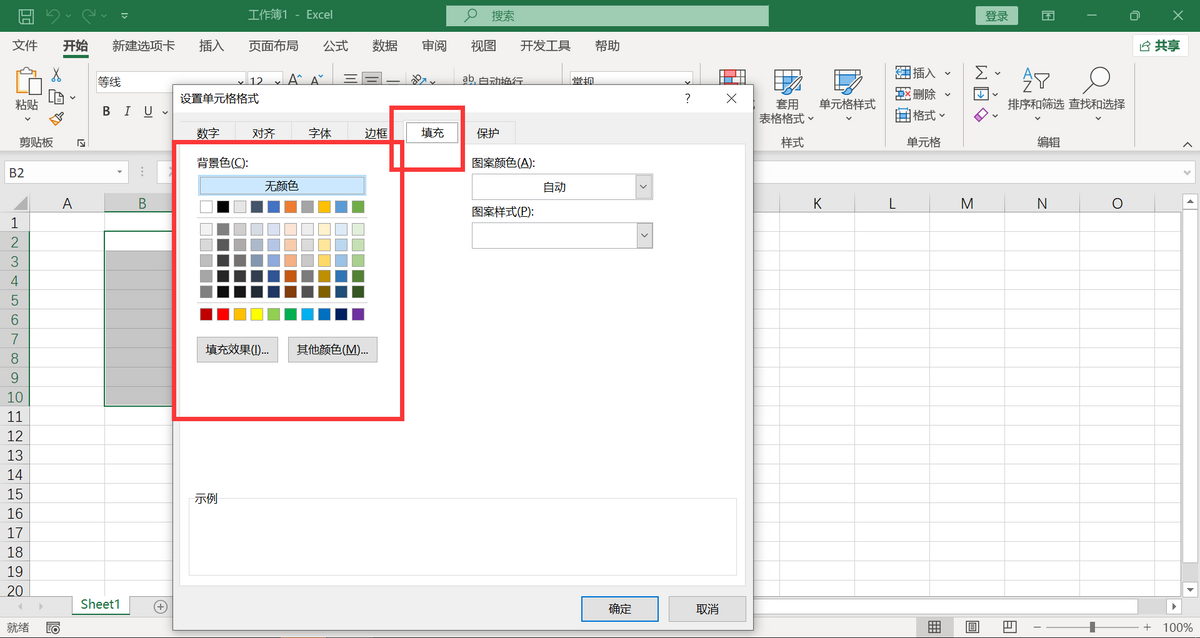Open the Name Box dropdown arrow

click(120, 173)
